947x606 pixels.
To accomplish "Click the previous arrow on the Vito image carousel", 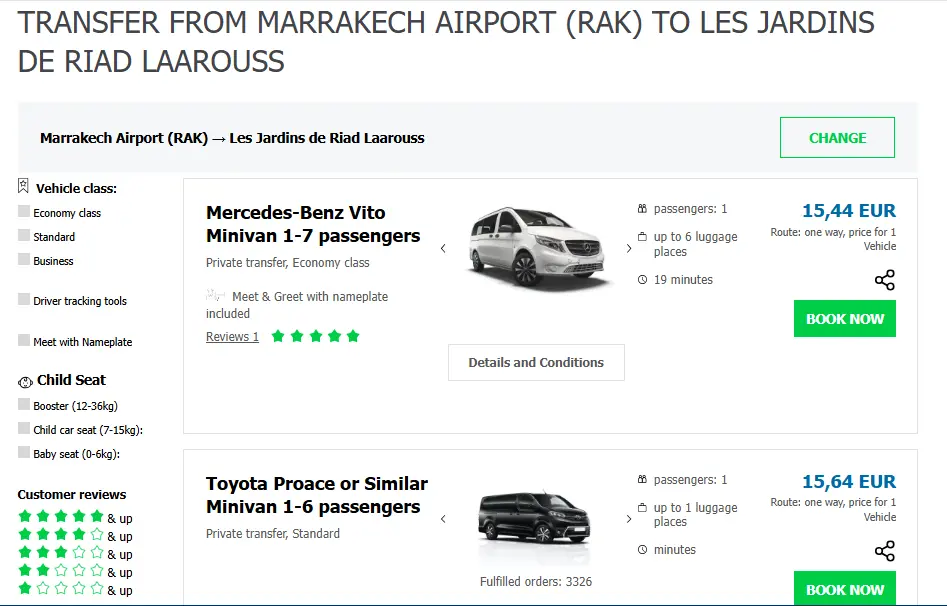I will (x=443, y=247).
